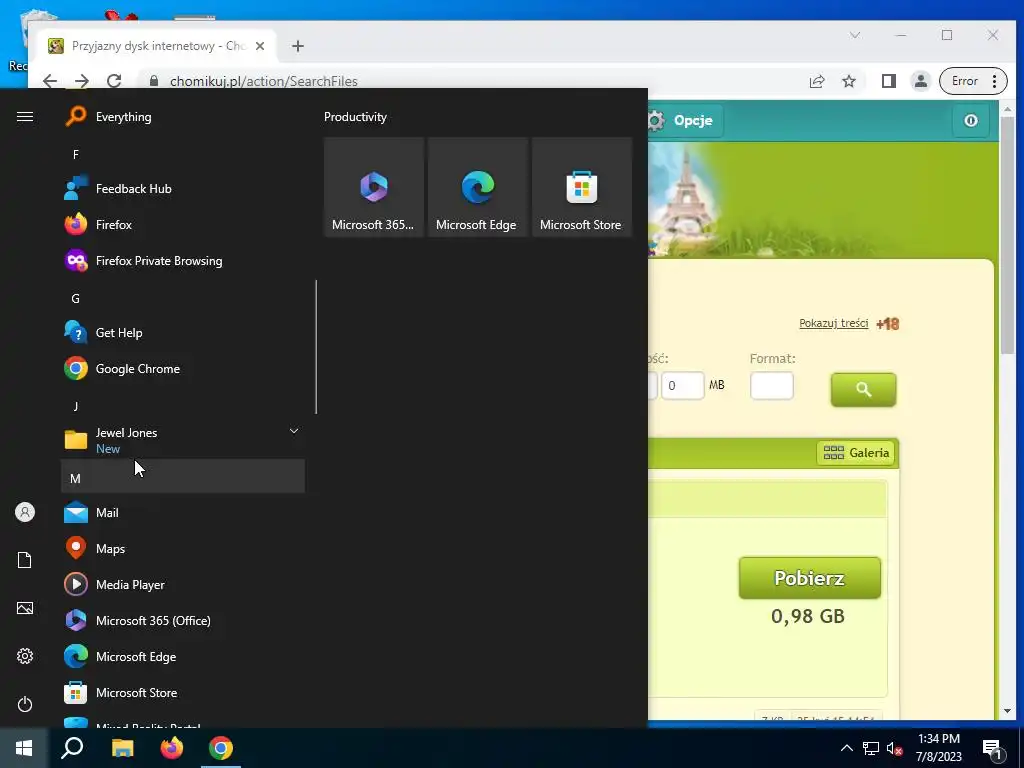Switch to Firefox on the taskbar

coord(172,748)
